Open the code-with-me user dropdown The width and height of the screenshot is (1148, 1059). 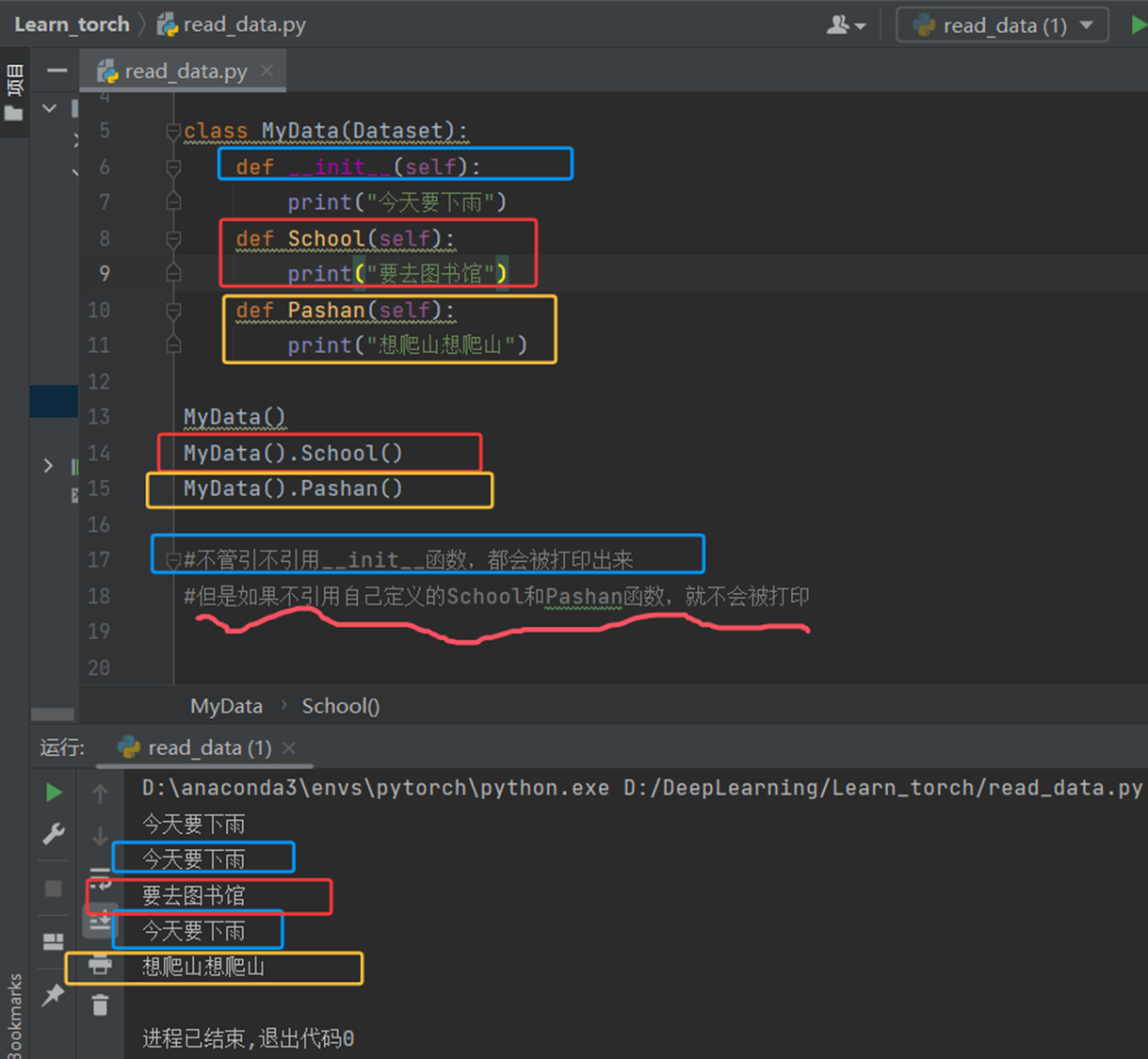[x=845, y=25]
